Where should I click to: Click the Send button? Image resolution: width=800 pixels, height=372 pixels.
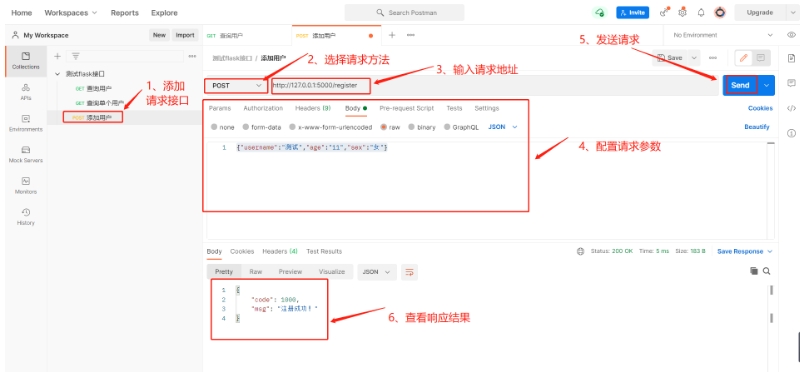click(740, 86)
